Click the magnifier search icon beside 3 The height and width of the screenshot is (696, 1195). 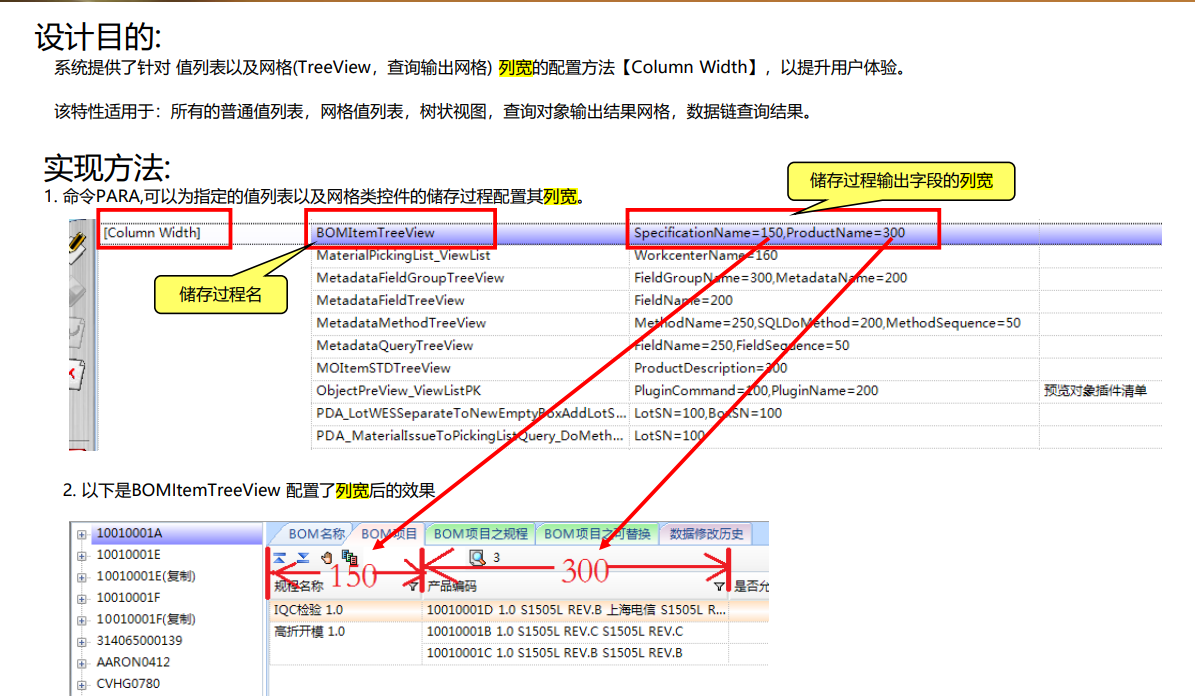point(477,558)
